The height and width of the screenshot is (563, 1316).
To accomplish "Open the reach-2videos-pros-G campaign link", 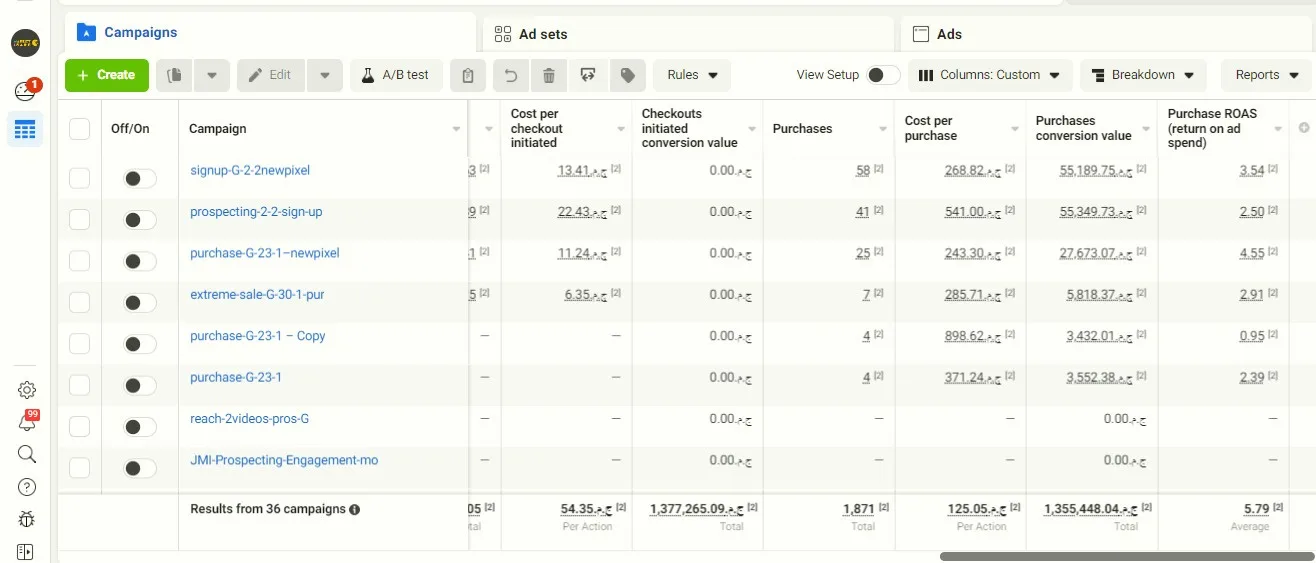I will (x=249, y=418).
